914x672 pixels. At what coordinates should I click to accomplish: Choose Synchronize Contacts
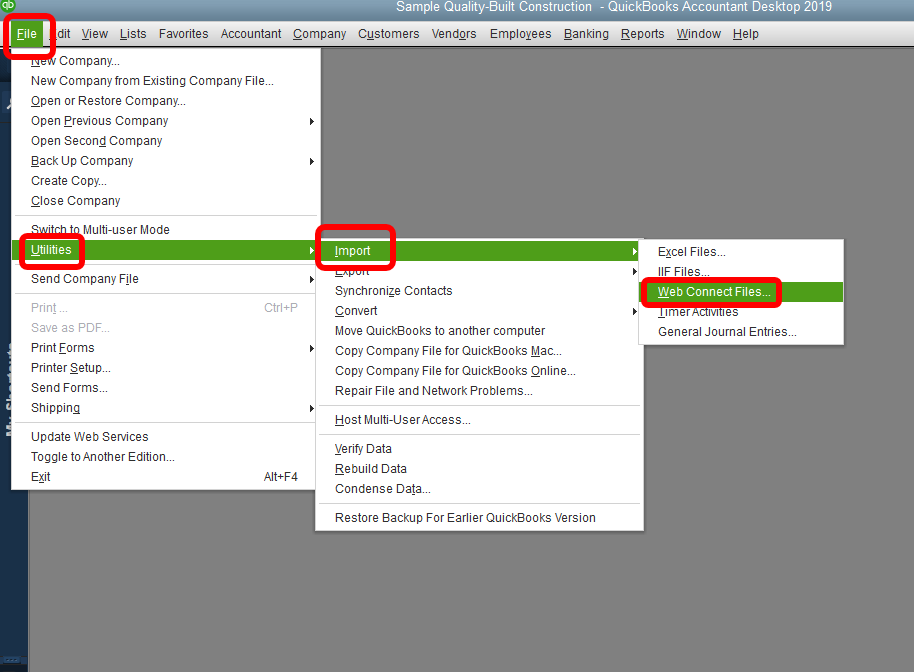point(393,291)
